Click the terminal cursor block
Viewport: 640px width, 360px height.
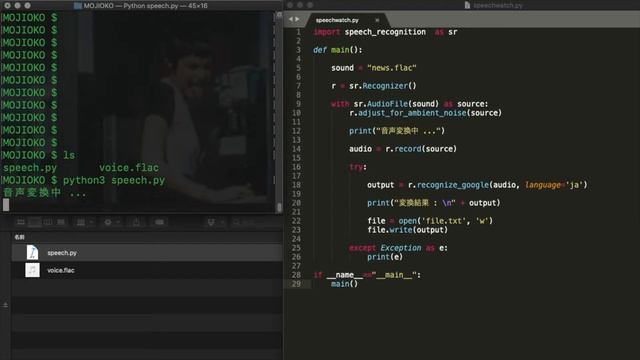pos(6,205)
